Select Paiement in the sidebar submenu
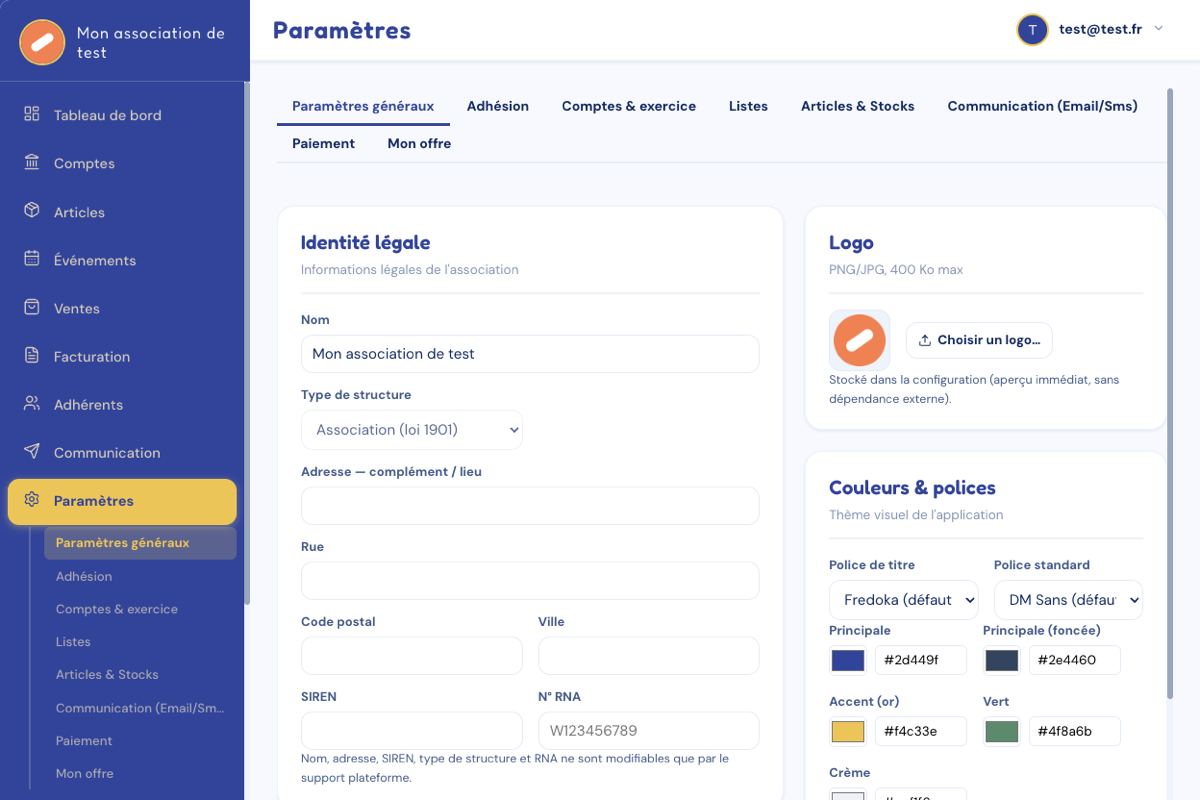Screen dimensions: 1200x800 (x=140, y=740)
